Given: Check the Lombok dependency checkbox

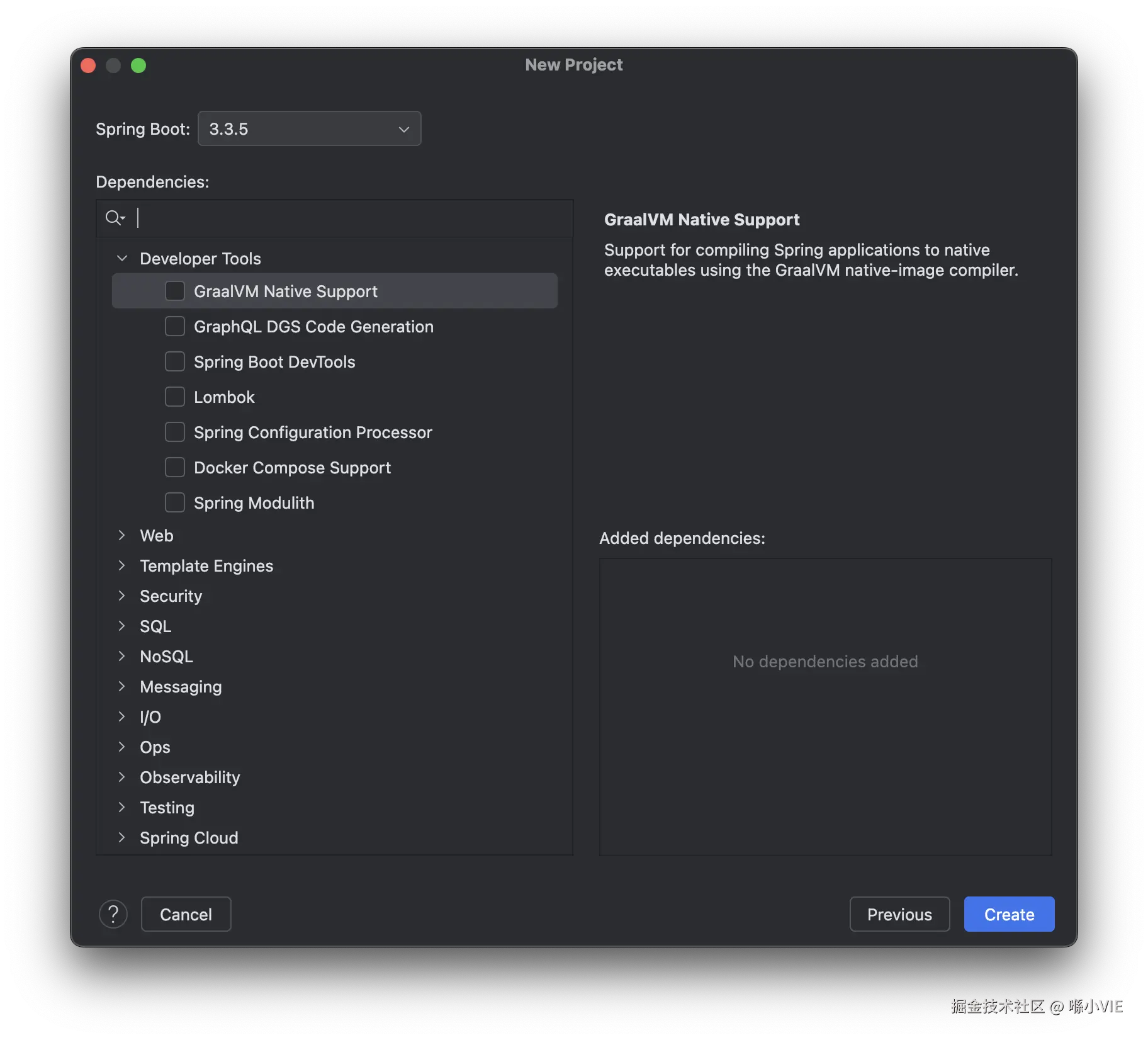Looking at the screenshot, I should tap(175, 397).
